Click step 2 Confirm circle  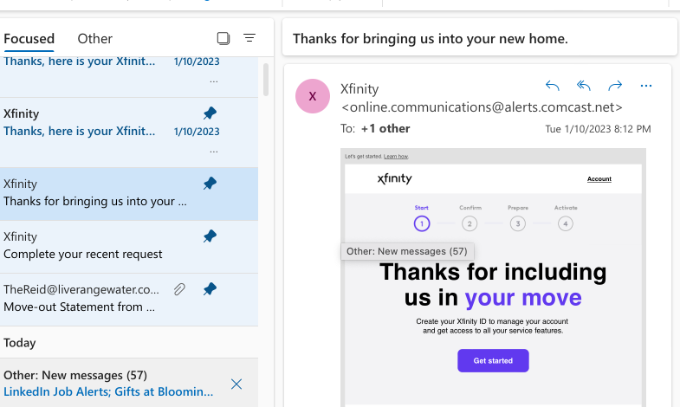tap(470, 224)
